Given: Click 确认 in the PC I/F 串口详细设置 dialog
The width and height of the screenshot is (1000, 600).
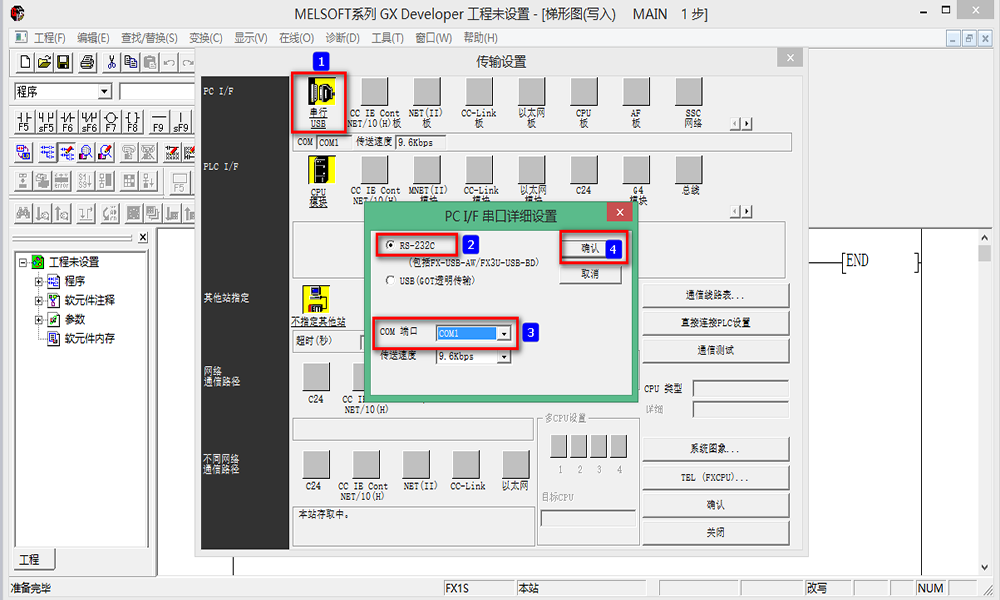Looking at the screenshot, I should pyautogui.click(x=590, y=248).
